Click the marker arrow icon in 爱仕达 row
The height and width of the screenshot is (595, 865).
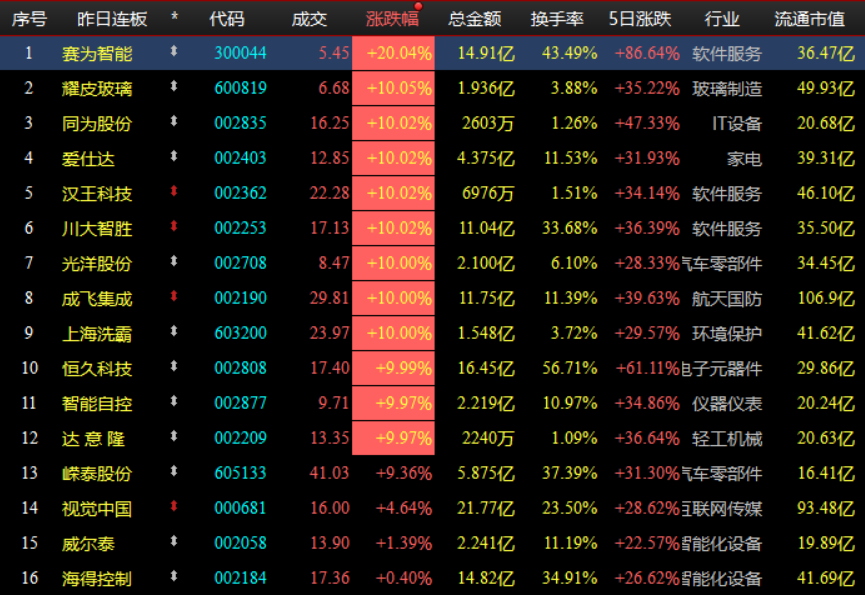coord(174,157)
